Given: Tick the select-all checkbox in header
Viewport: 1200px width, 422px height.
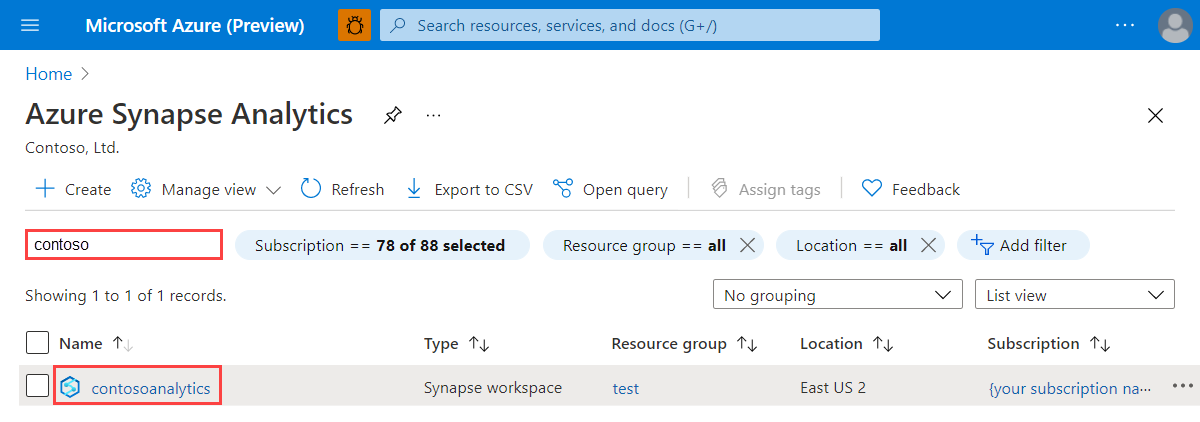Looking at the screenshot, I should pyautogui.click(x=37, y=343).
